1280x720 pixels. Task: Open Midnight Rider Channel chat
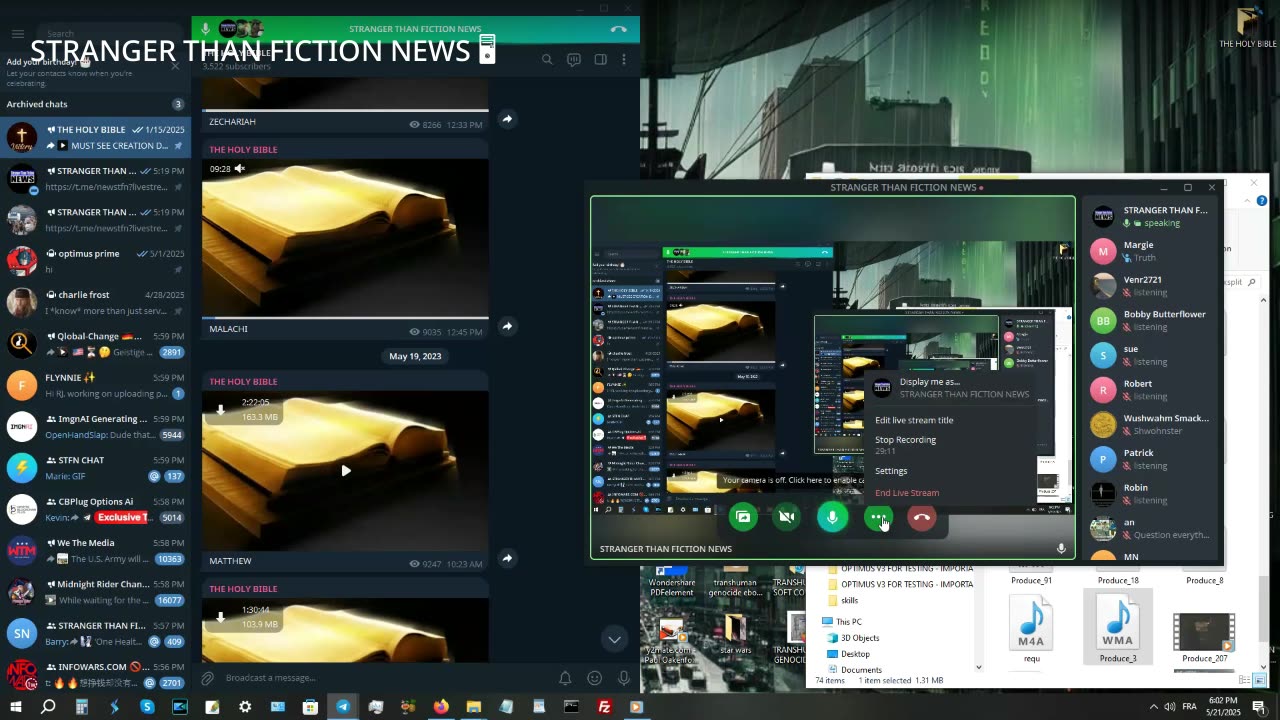point(95,592)
